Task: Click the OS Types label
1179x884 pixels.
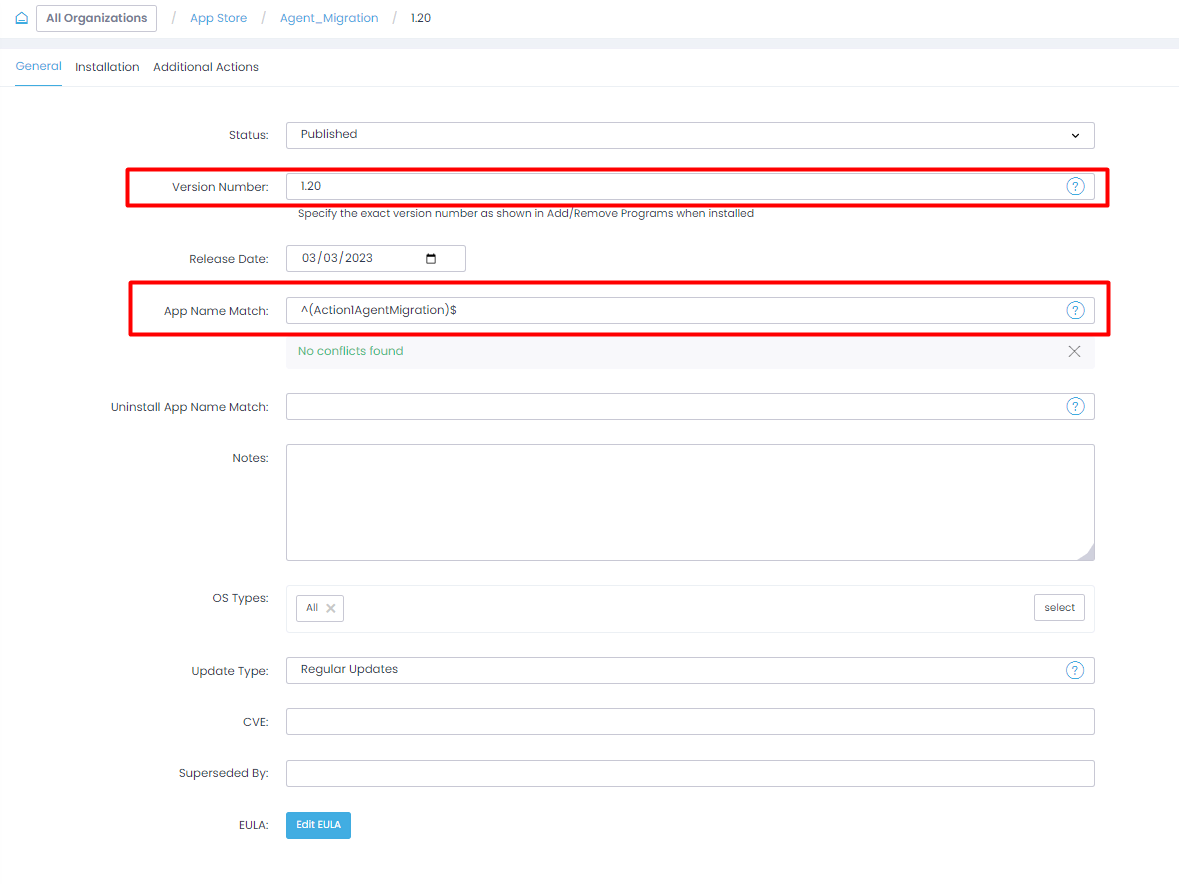Action: click(x=240, y=598)
